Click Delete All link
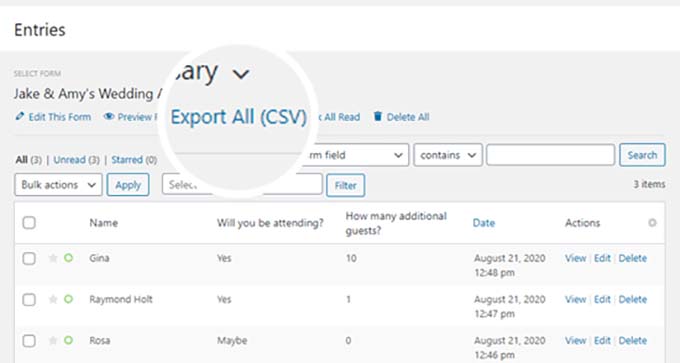 [408, 117]
